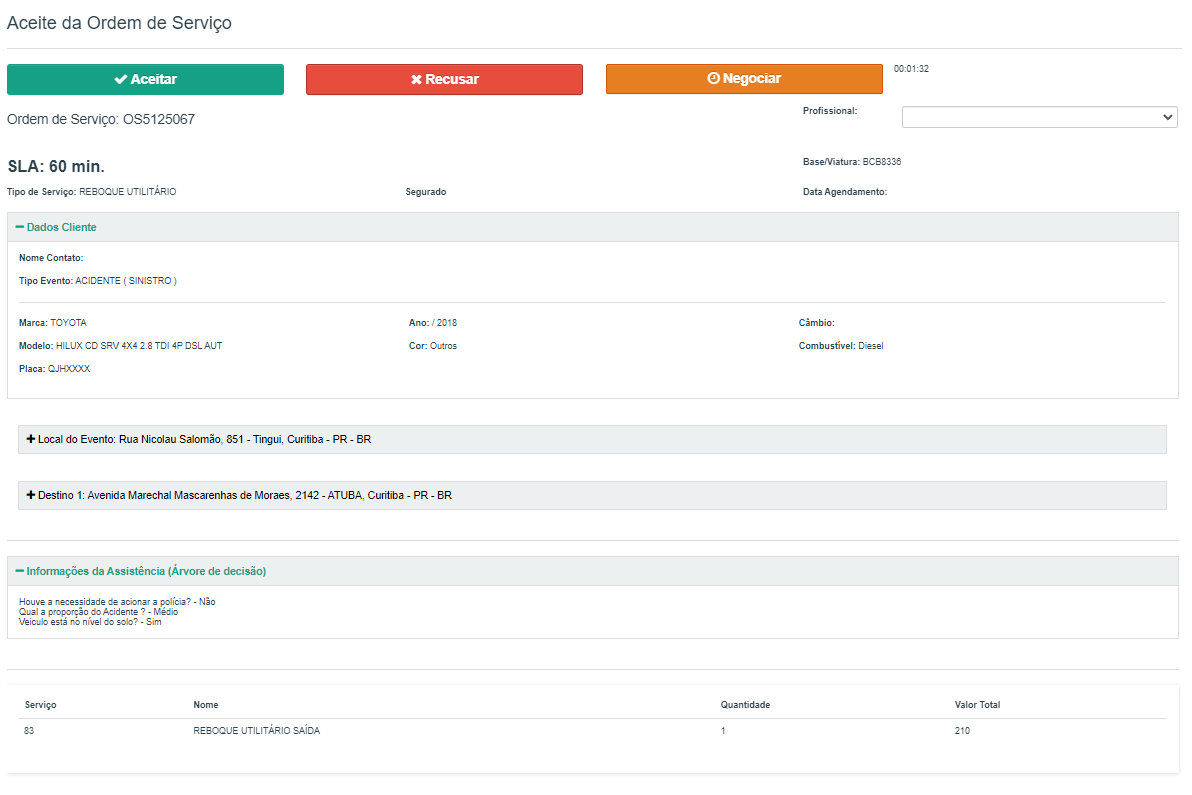Select the REBOQUE UTILITÁRIO SAÍDA row

(x=257, y=732)
